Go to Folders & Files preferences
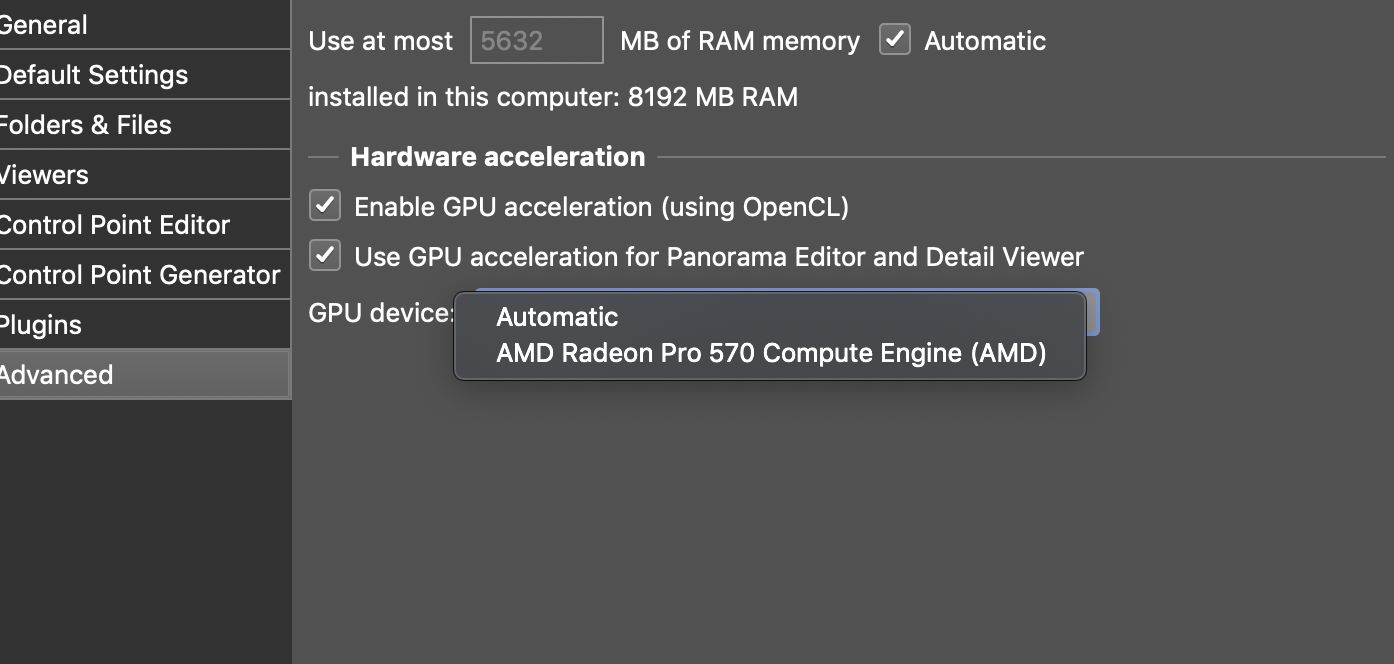The height and width of the screenshot is (664, 1394). click(87, 125)
